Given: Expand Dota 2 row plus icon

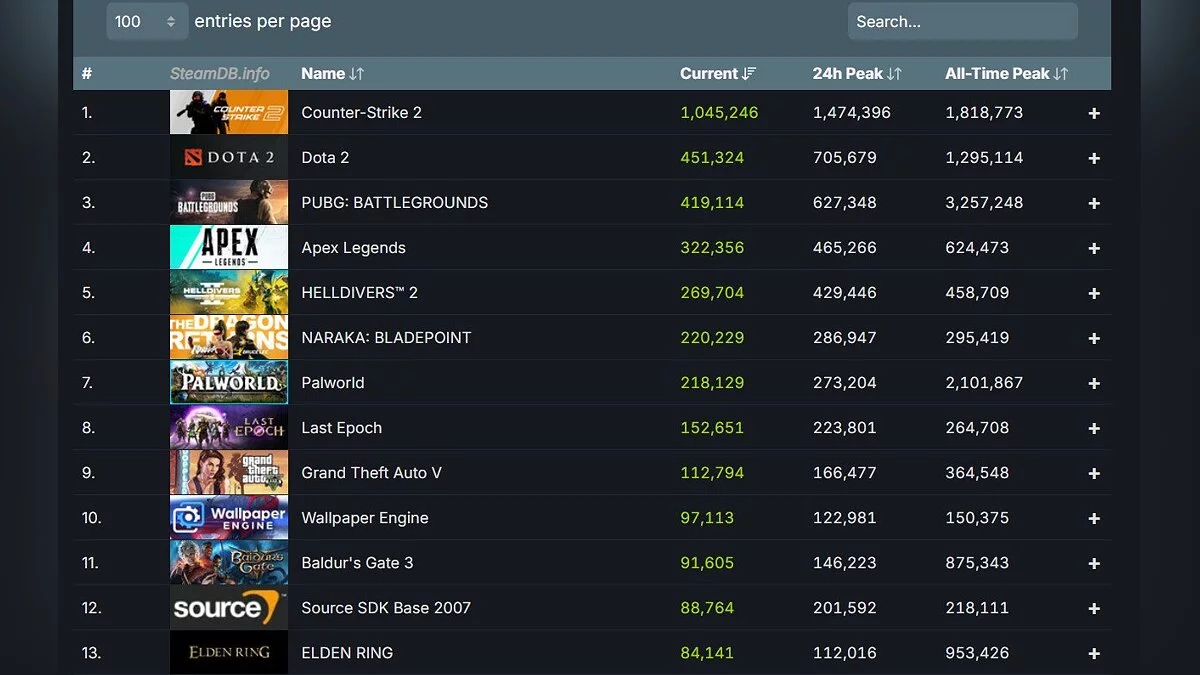Looking at the screenshot, I should pos(1094,158).
